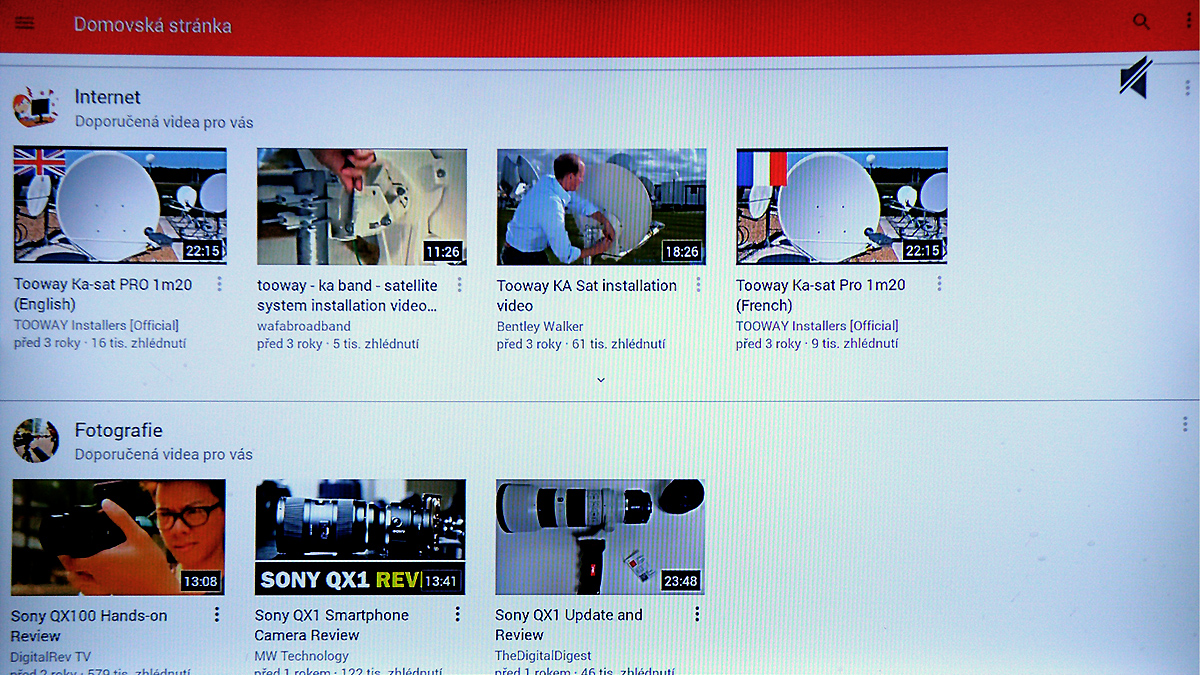Play the 23:48 Sony QX1 Update thumbnail
The height and width of the screenshot is (675, 1200).
(600, 537)
